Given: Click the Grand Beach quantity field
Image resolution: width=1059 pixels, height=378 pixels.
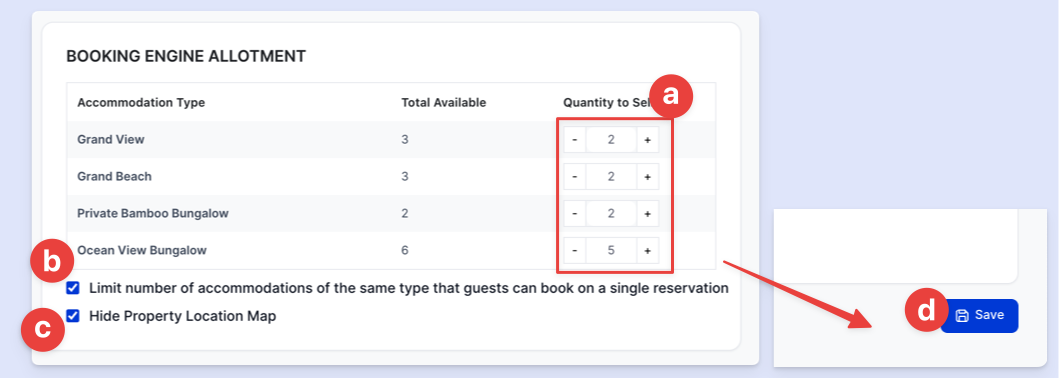Looking at the screenshot, I should pyautogui.click(x=611, y=177).
